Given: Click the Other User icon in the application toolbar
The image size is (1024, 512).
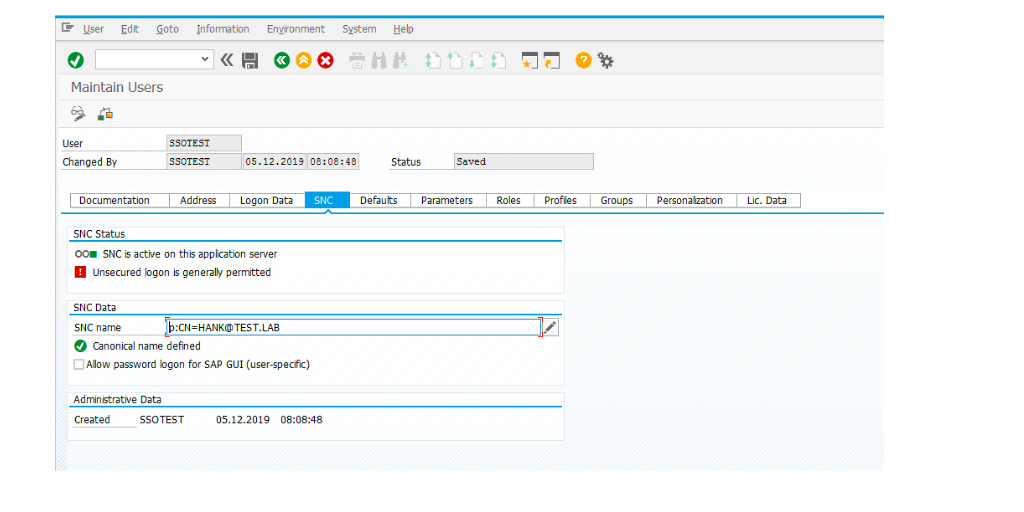Looking at the screenshot, I should coord(105,114).
